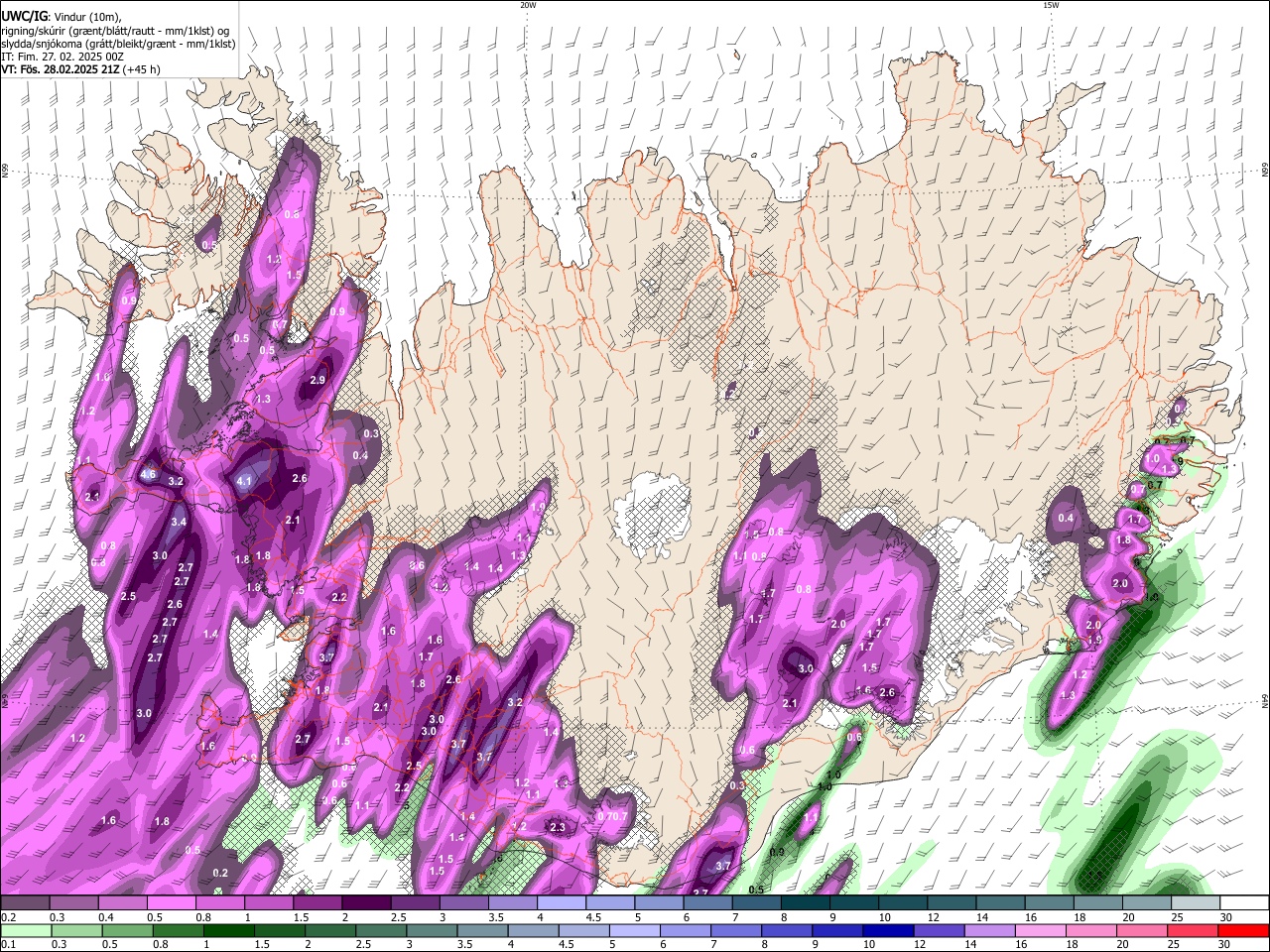The image size is (1270, 952).
Task: Pick palest green 0.1–0.3 swatch, lower legend
Action: 25,930
